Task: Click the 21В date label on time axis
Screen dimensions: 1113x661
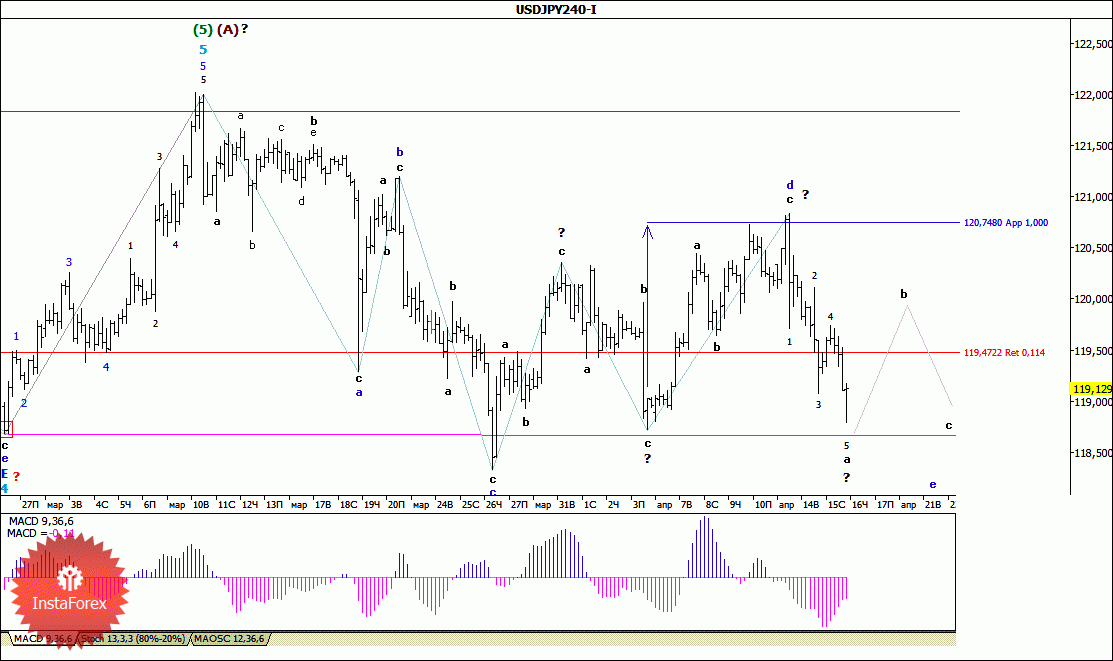Action: click(933, 505)
